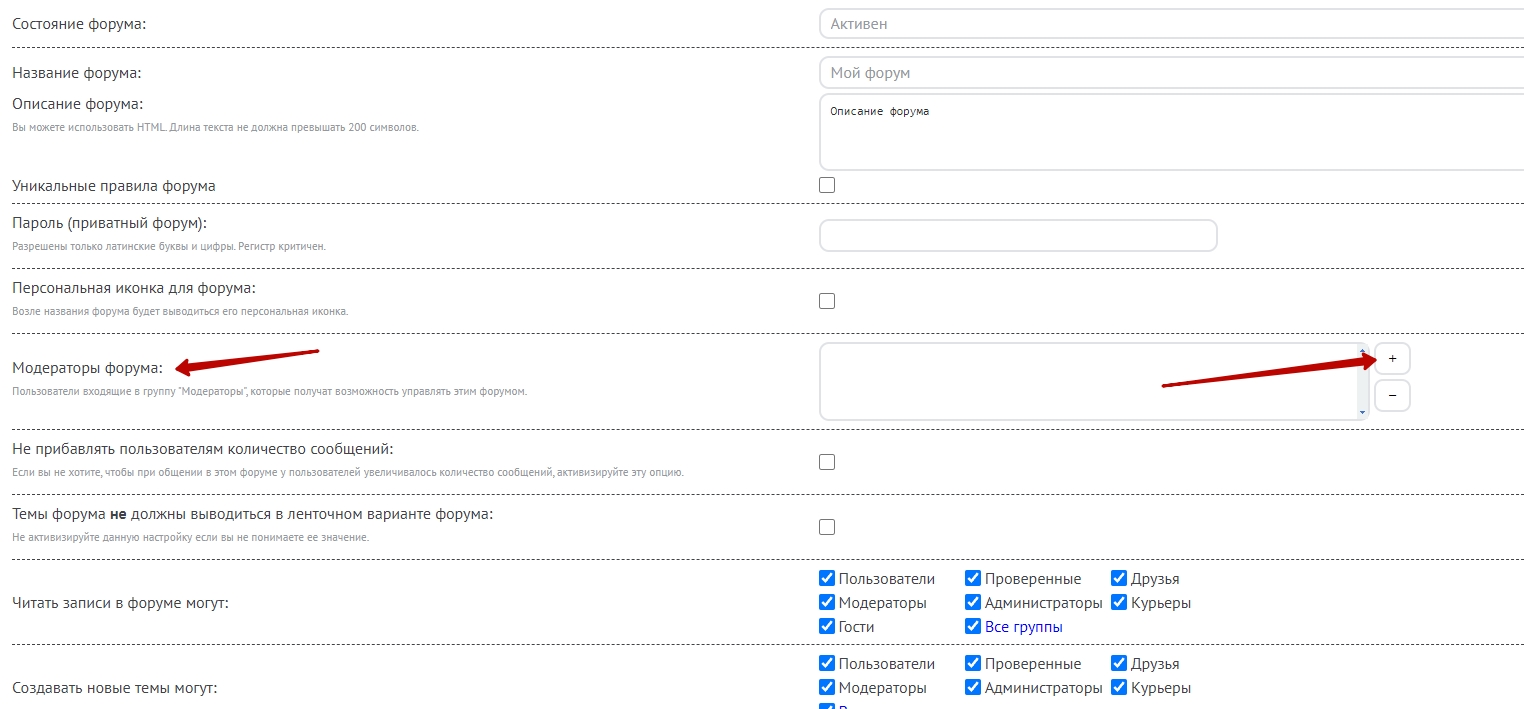The image size is (1524, 709).
Task: Enable the non-feed topics display checkbox
Action: (827, 527)
